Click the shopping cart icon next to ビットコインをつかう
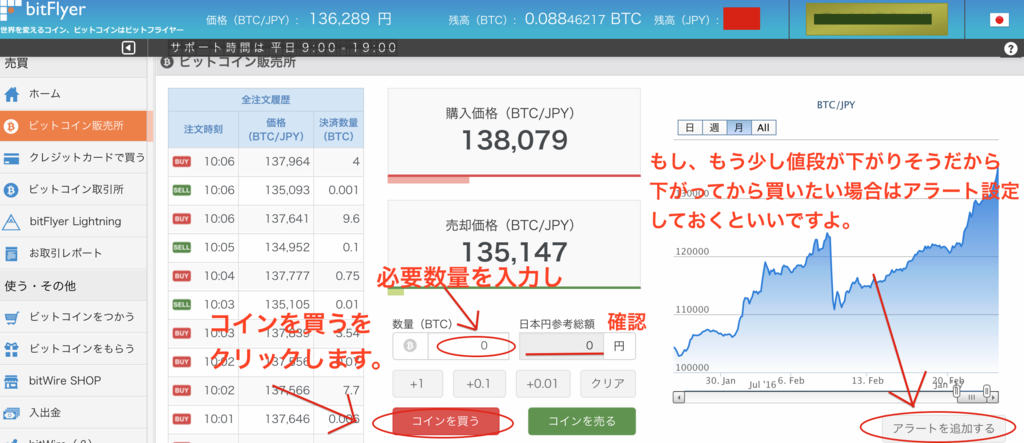Screen dimensions: 1024x443 [x=12, y=318]
